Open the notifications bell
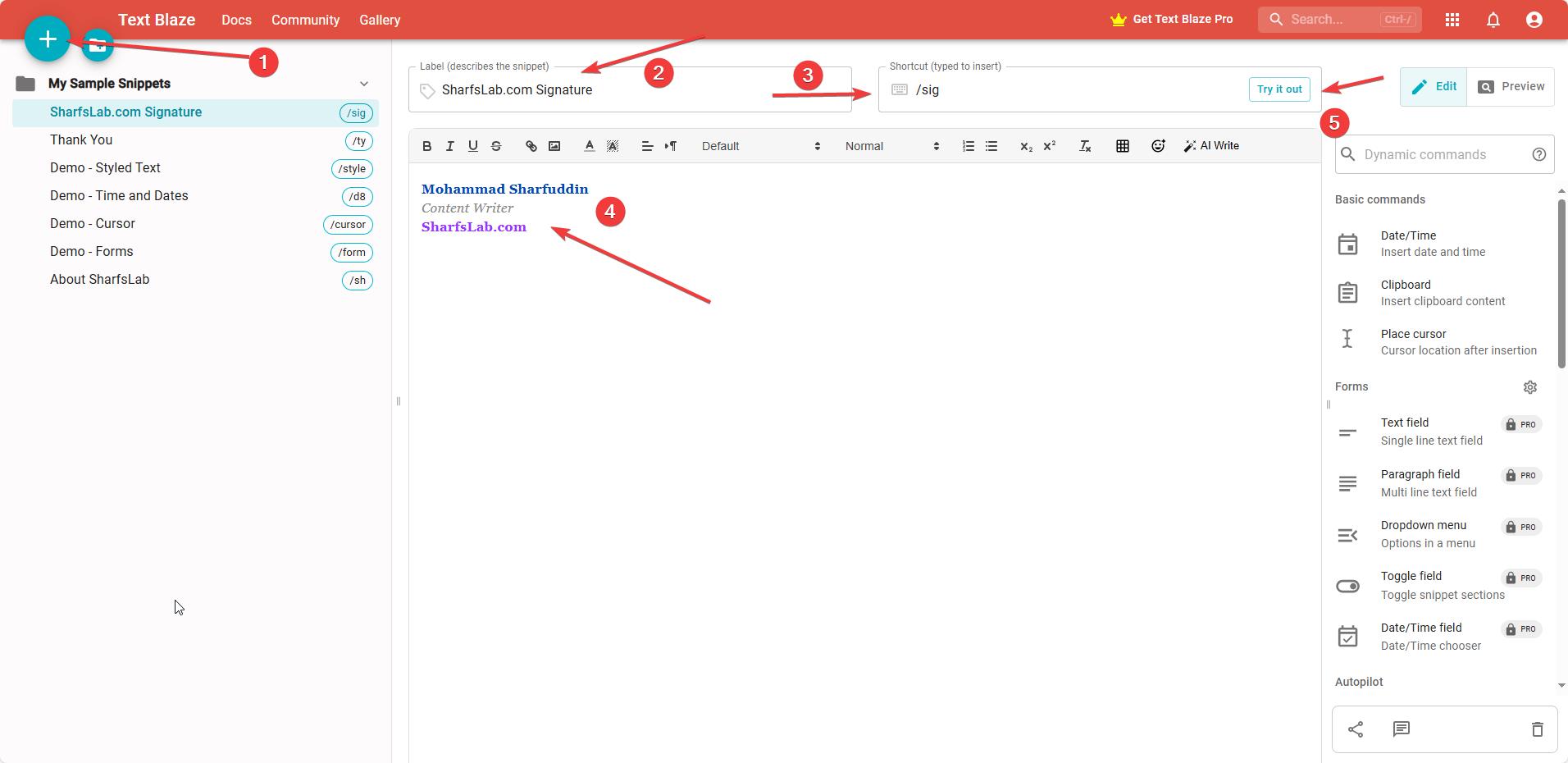Image resolution: width=1568 pixels, height=763 pixels. [x=1493, y=20]
